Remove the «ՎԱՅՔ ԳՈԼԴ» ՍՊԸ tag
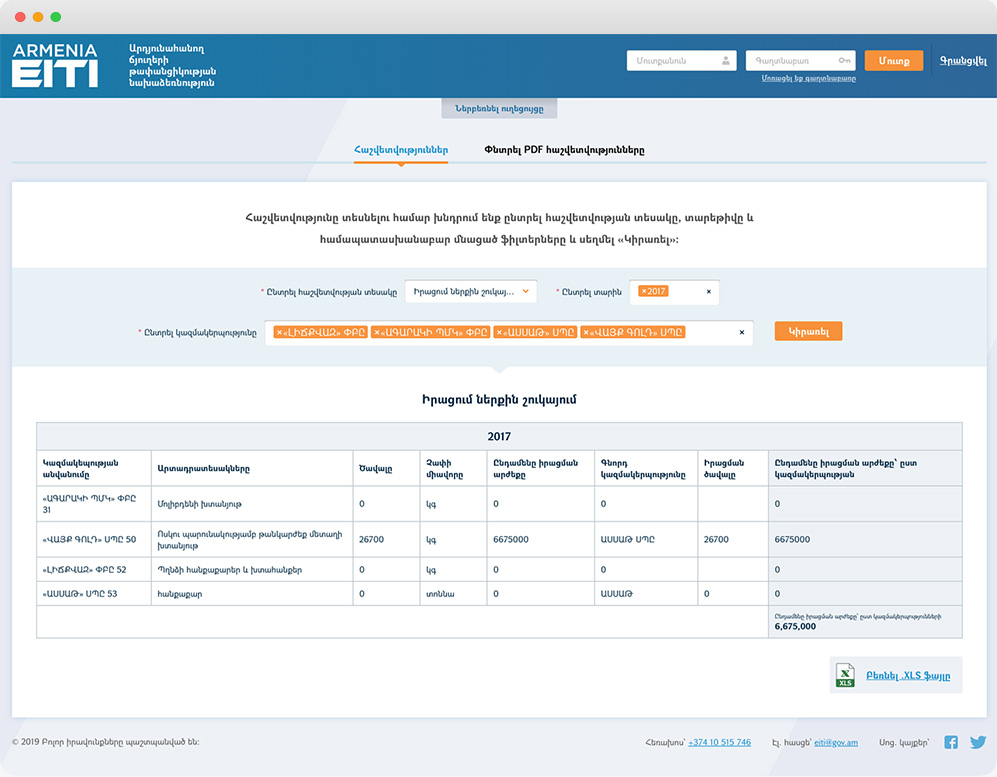 586,332
